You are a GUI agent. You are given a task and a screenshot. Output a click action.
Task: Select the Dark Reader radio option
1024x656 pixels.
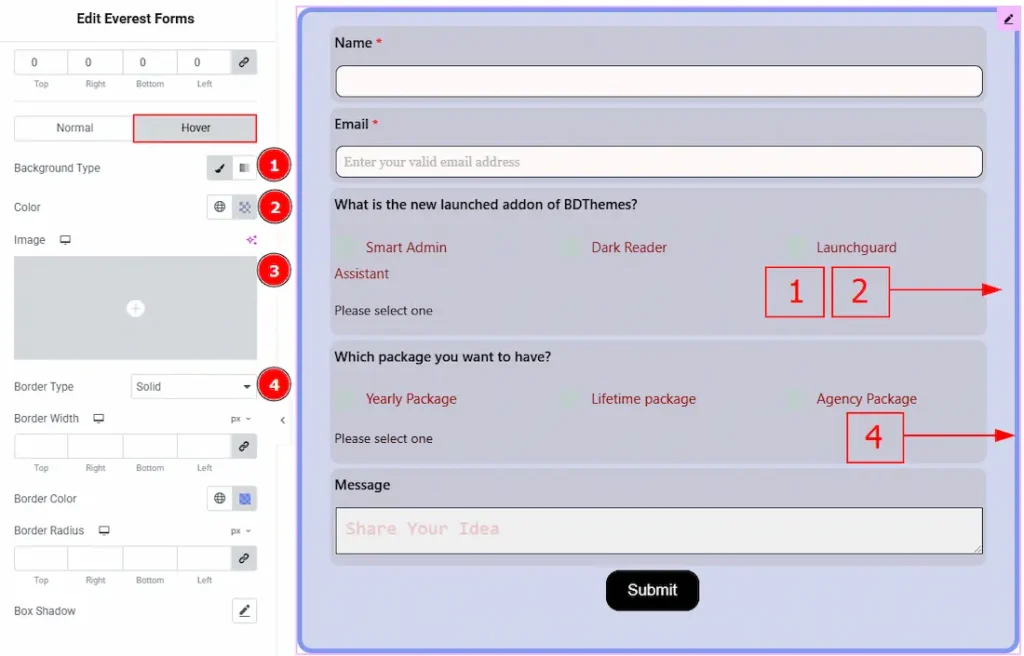[x=571, y=247]
